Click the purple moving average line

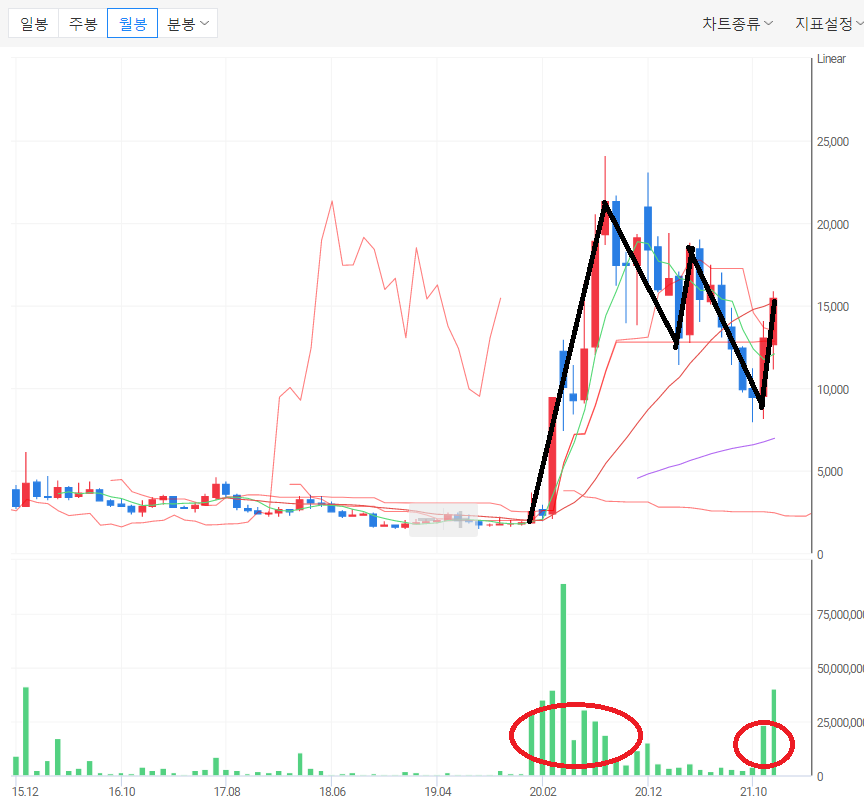click(x=705, y=456)
